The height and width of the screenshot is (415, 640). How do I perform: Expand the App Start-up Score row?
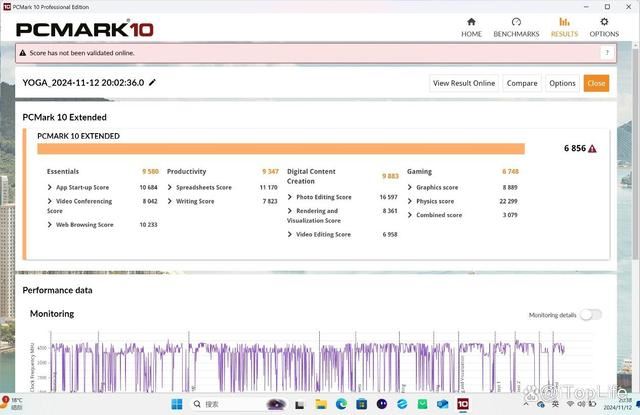[50, 187]
